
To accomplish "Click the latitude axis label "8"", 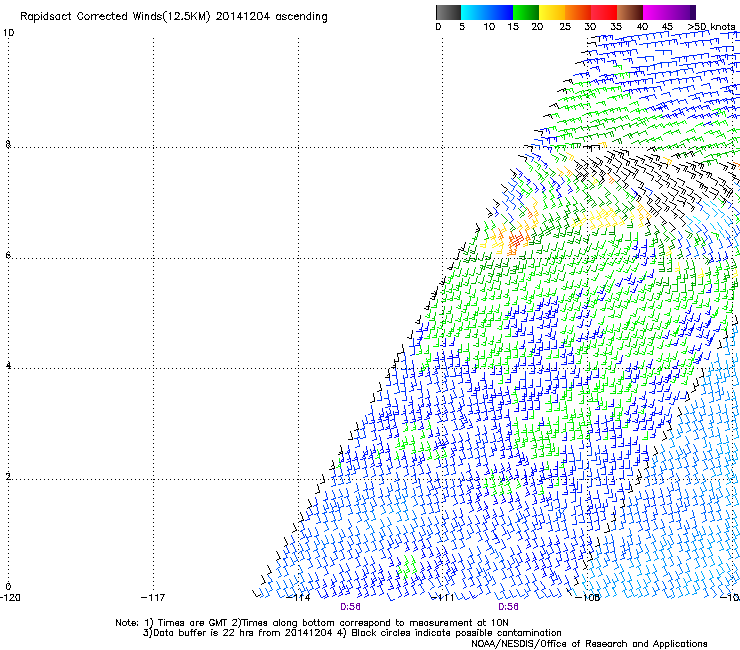I will point(8,144).
